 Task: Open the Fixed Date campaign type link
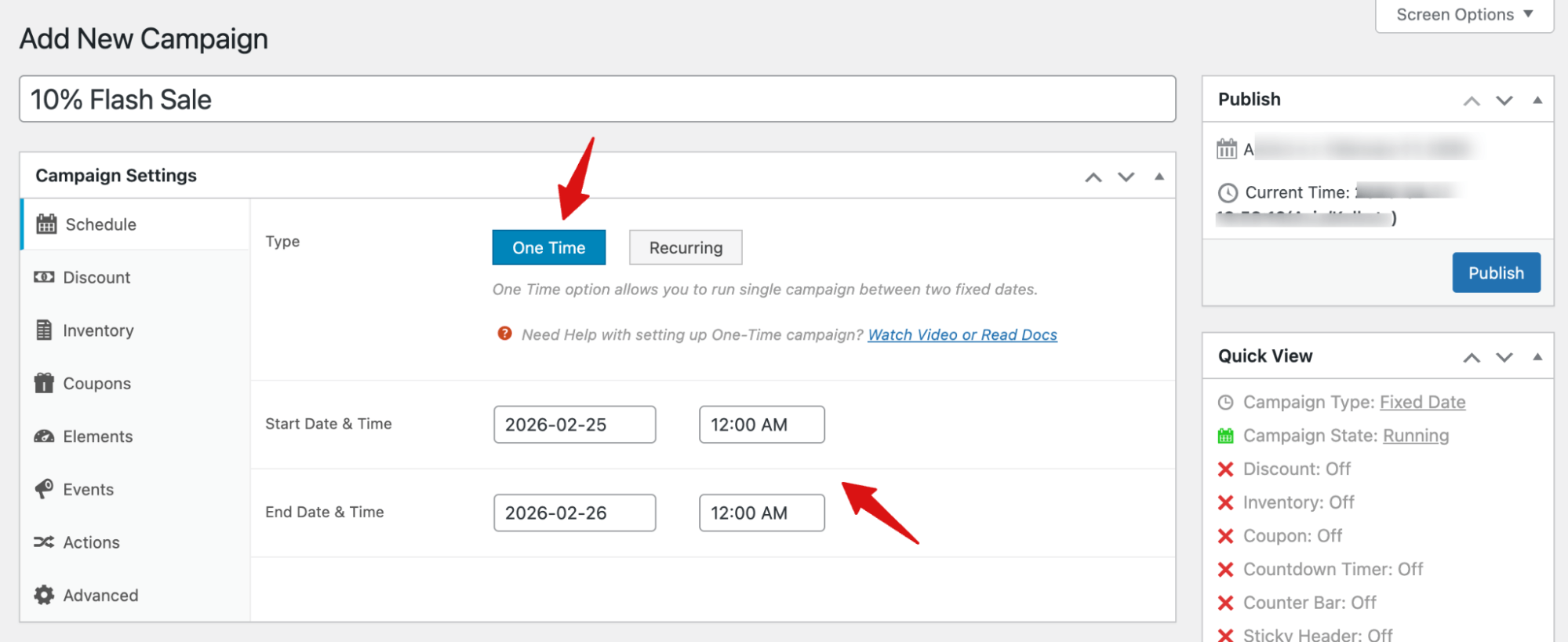[1422, 402]
